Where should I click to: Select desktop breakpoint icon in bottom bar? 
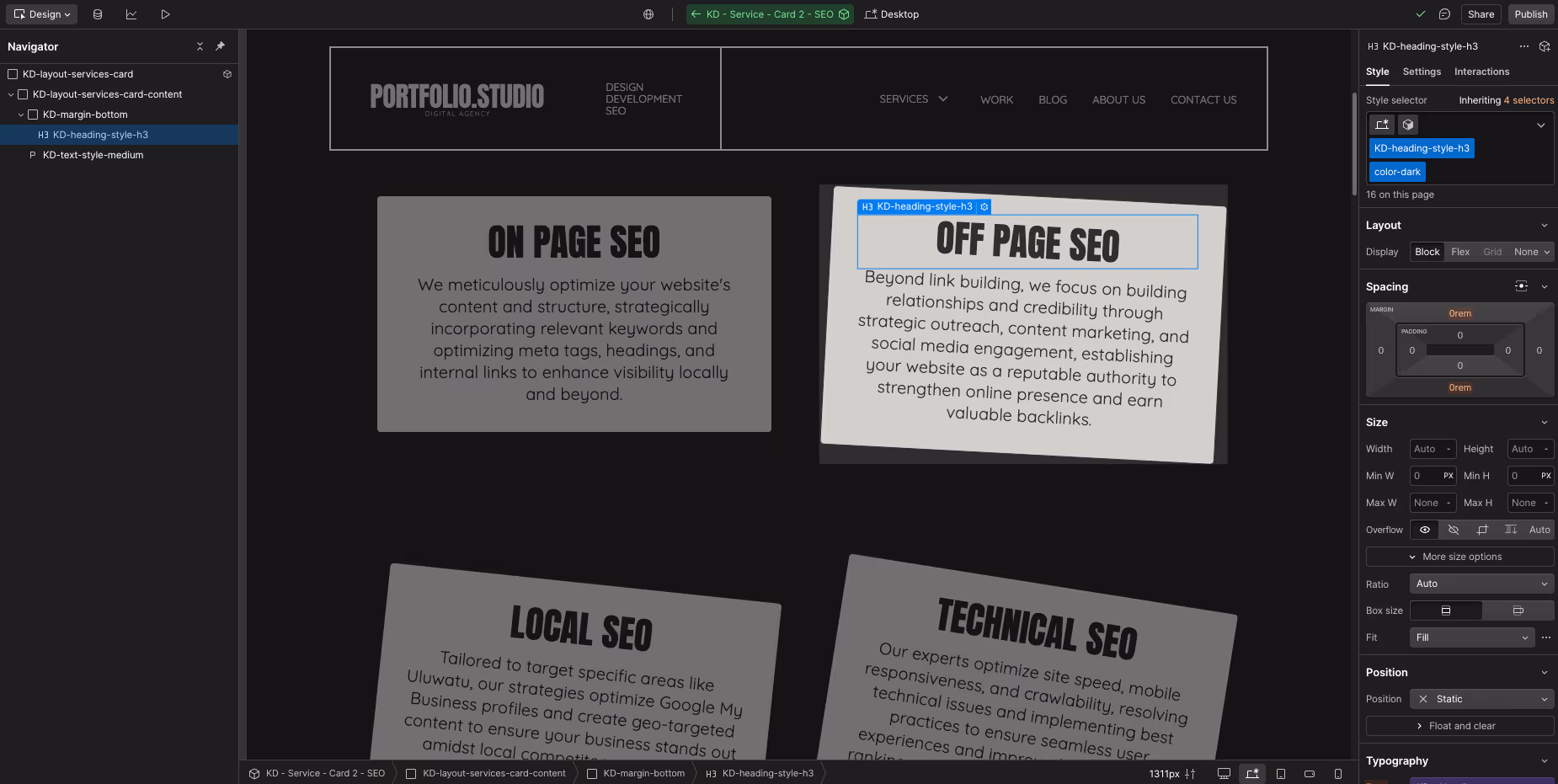pyautogui.click(x=1224, y=773)
